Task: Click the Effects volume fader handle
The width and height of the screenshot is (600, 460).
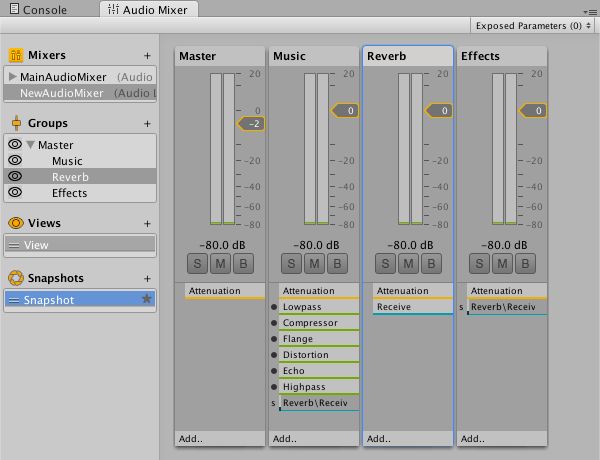Action: [x=533, y=111]
